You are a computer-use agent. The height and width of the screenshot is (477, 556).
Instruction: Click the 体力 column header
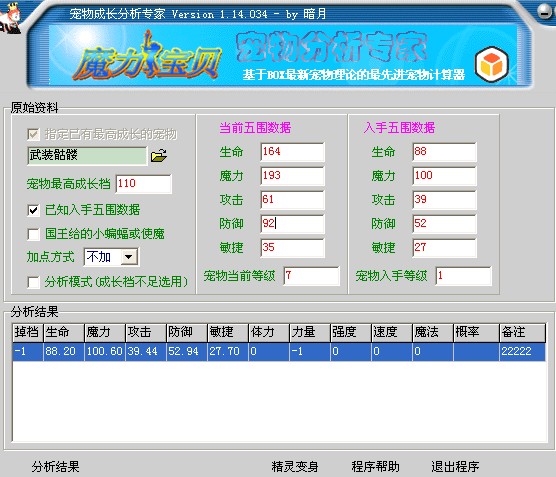[x=269, y=333]
